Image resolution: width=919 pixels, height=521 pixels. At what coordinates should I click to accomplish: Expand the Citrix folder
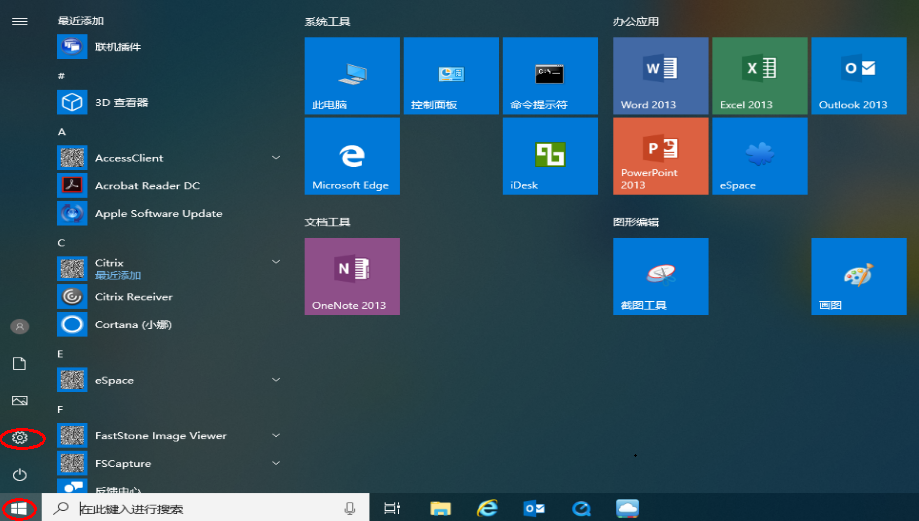click(x=275, y=262)
